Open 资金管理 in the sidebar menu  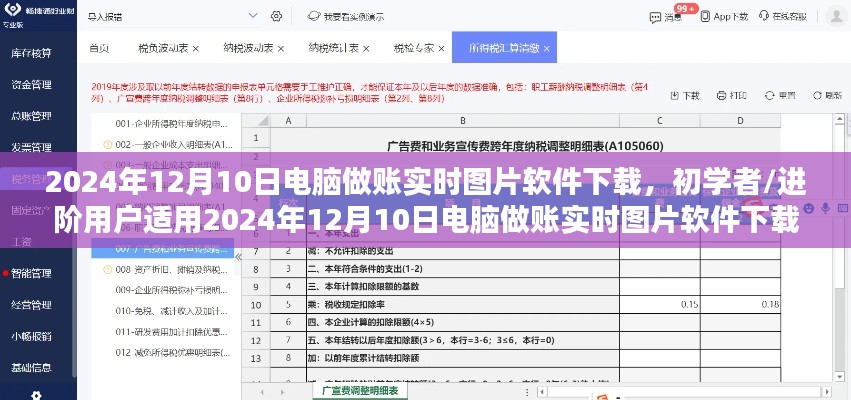coord(33,84)
